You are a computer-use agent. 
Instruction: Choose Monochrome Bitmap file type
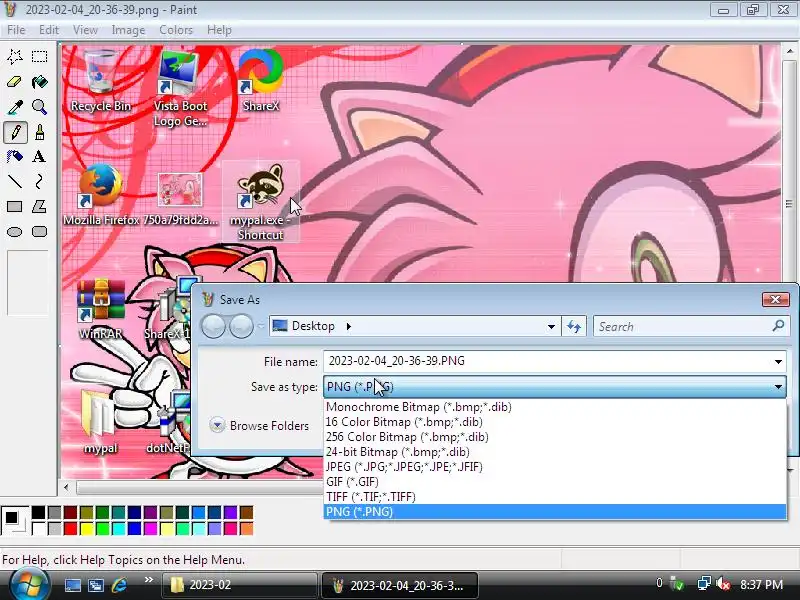tap(555, 407)
